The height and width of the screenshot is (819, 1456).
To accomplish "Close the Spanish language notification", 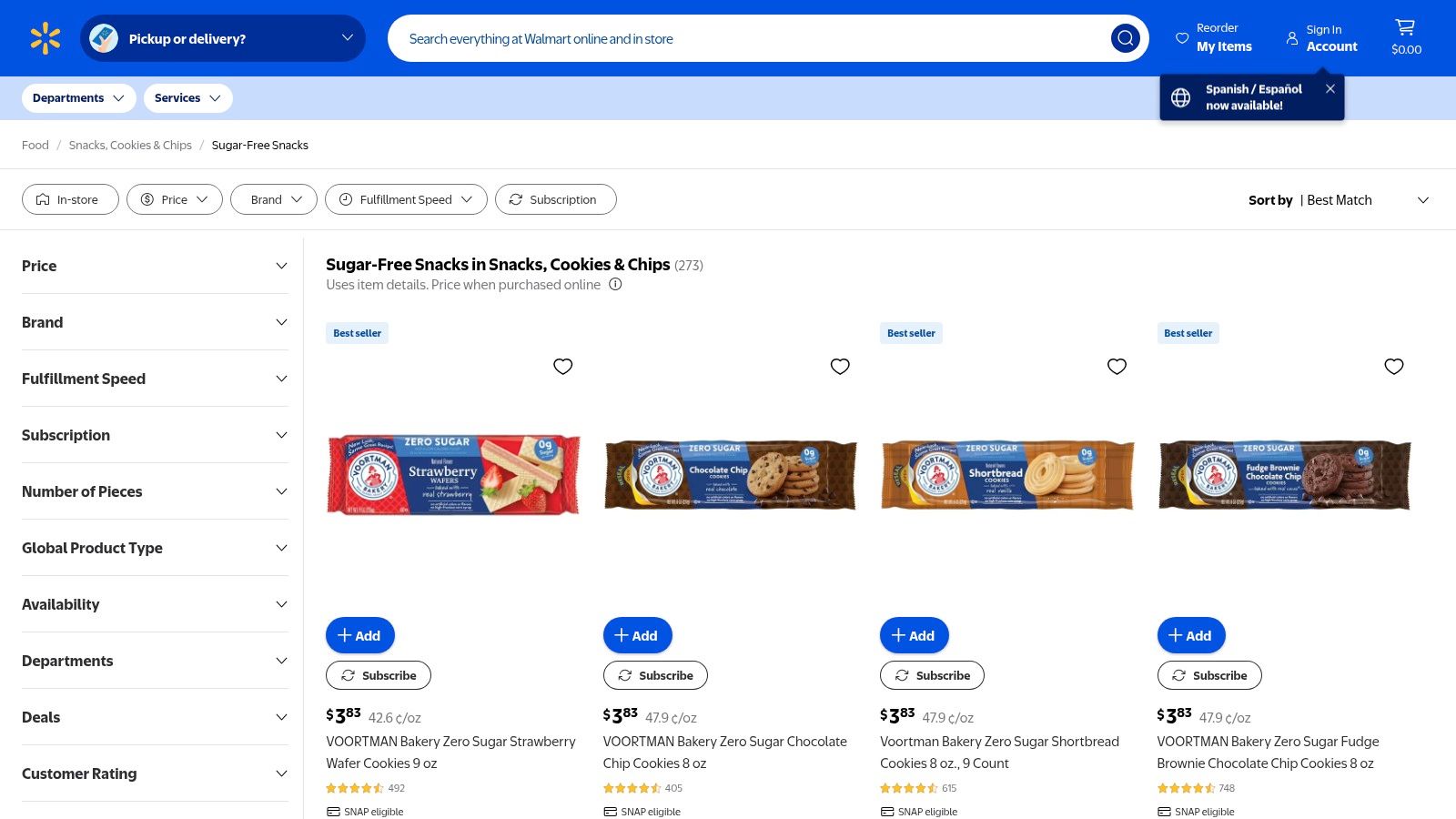I will (x=1330, y=89).
